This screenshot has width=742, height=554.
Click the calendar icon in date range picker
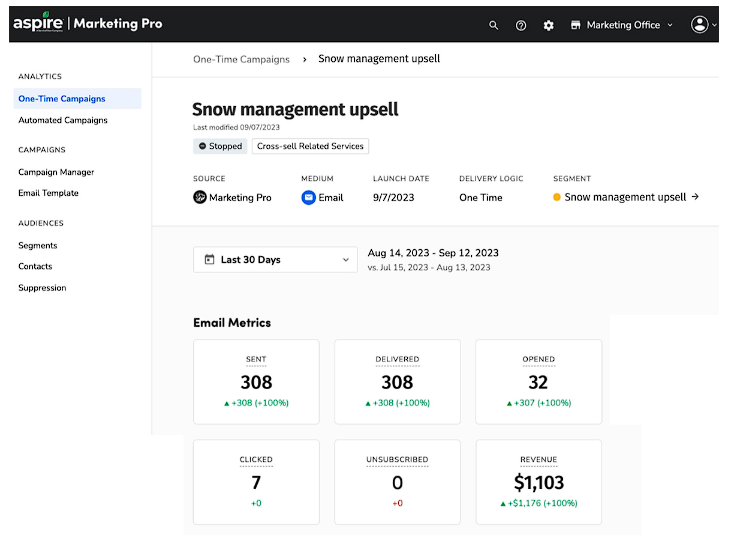click(209, 259)
